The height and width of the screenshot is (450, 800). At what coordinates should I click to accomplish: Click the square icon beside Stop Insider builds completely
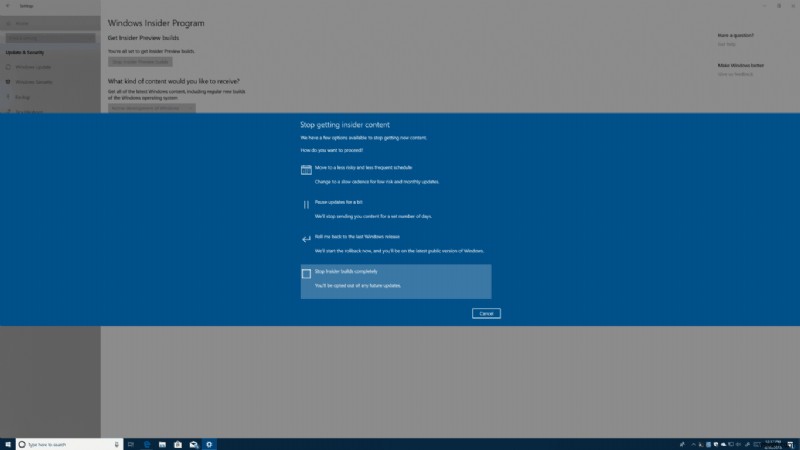coord(306,274)
